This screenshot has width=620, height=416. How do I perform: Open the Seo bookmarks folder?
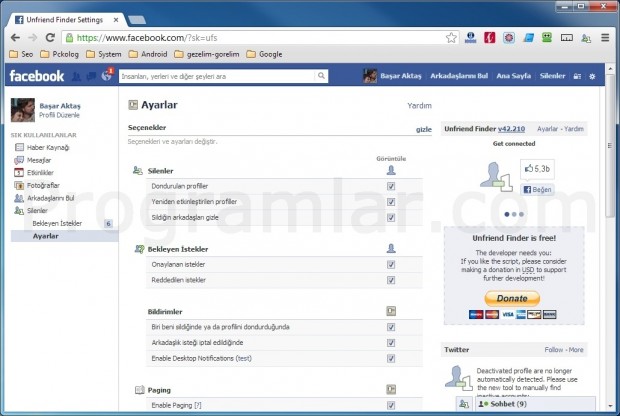click(x=21, y=54)
